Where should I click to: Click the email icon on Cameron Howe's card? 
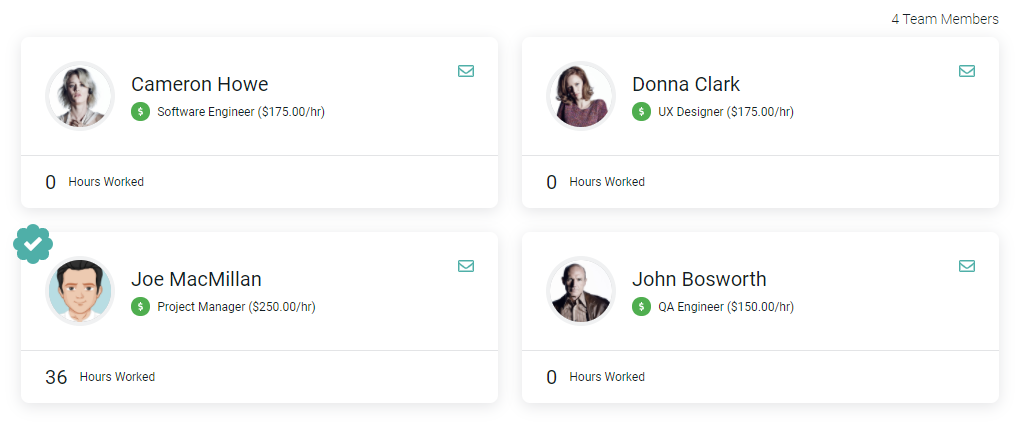pyautogui.click(x=466, y=71)
